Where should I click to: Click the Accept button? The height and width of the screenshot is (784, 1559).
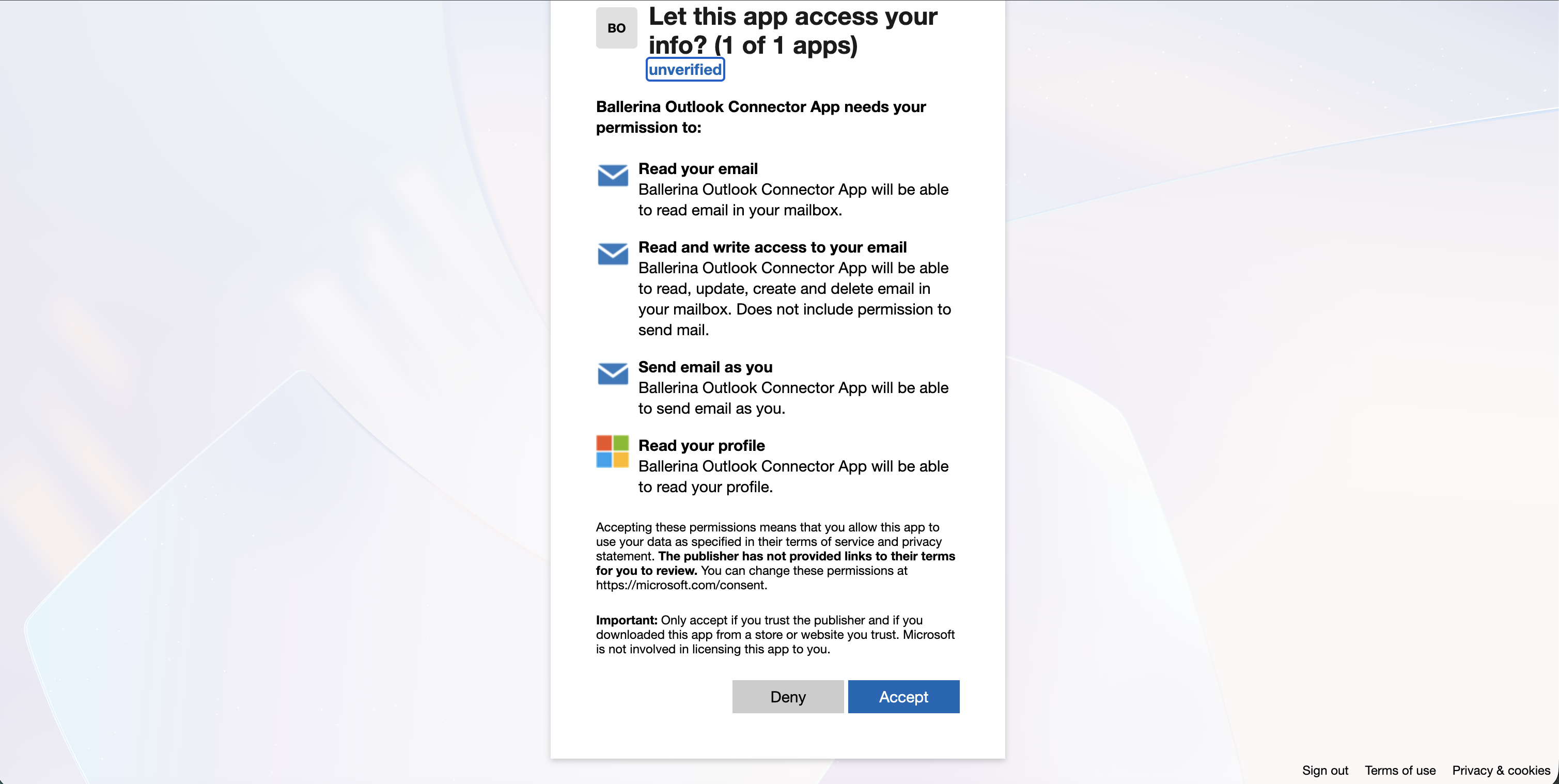coord(903,696)
